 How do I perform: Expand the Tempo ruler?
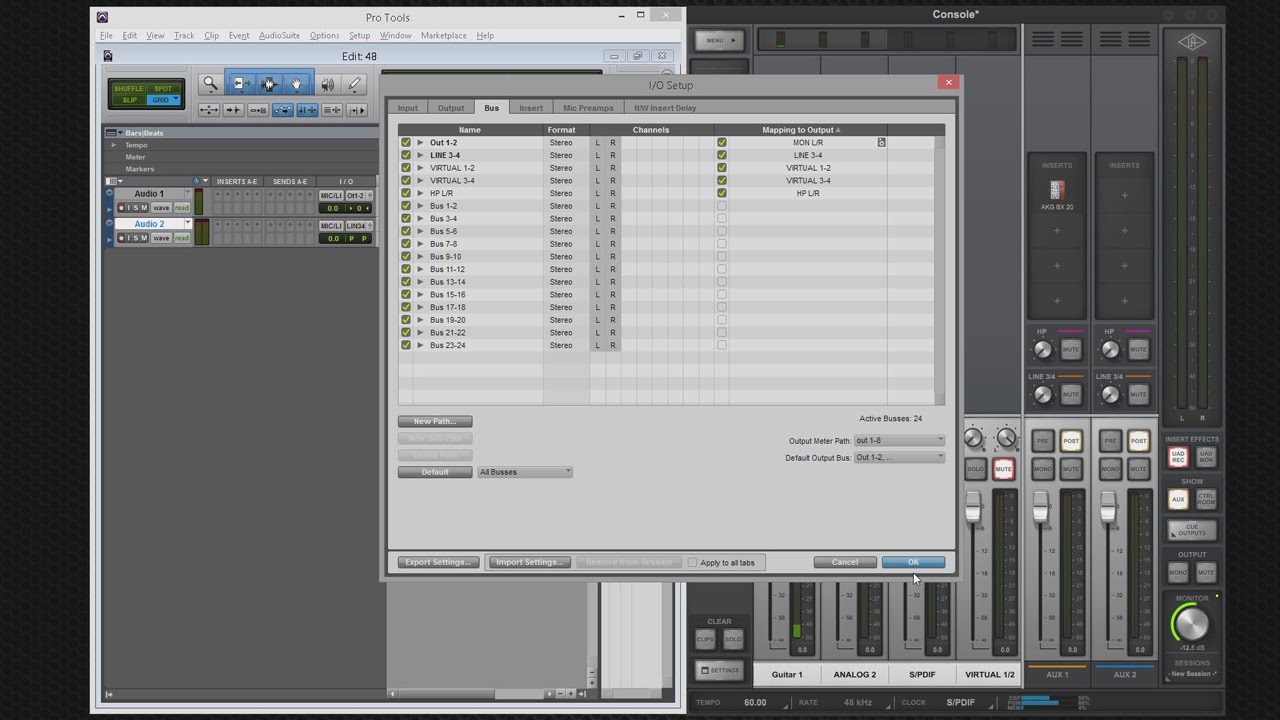click(113, 145)
